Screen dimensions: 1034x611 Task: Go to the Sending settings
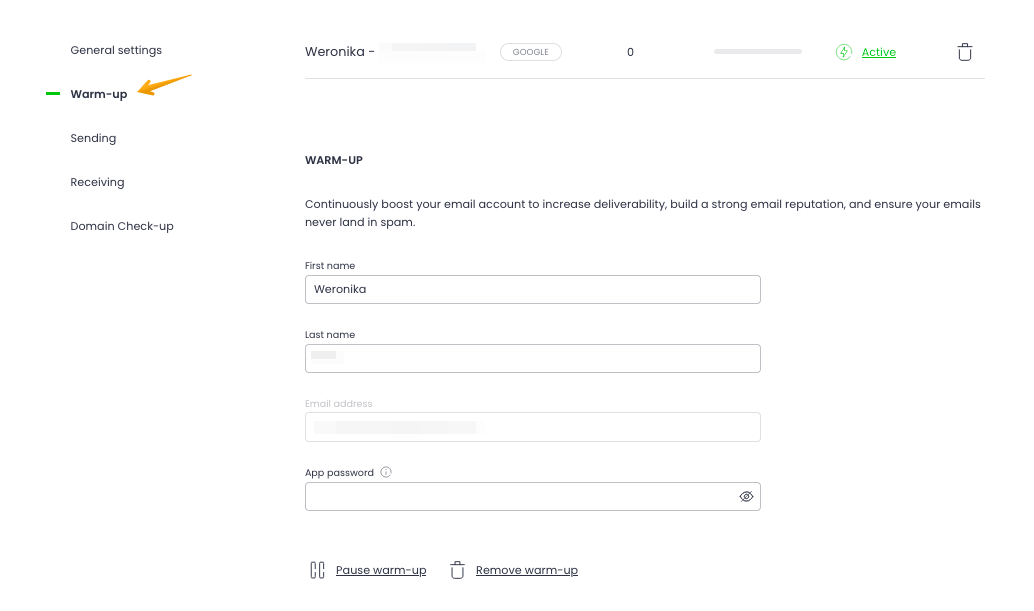tap(93, 138)
